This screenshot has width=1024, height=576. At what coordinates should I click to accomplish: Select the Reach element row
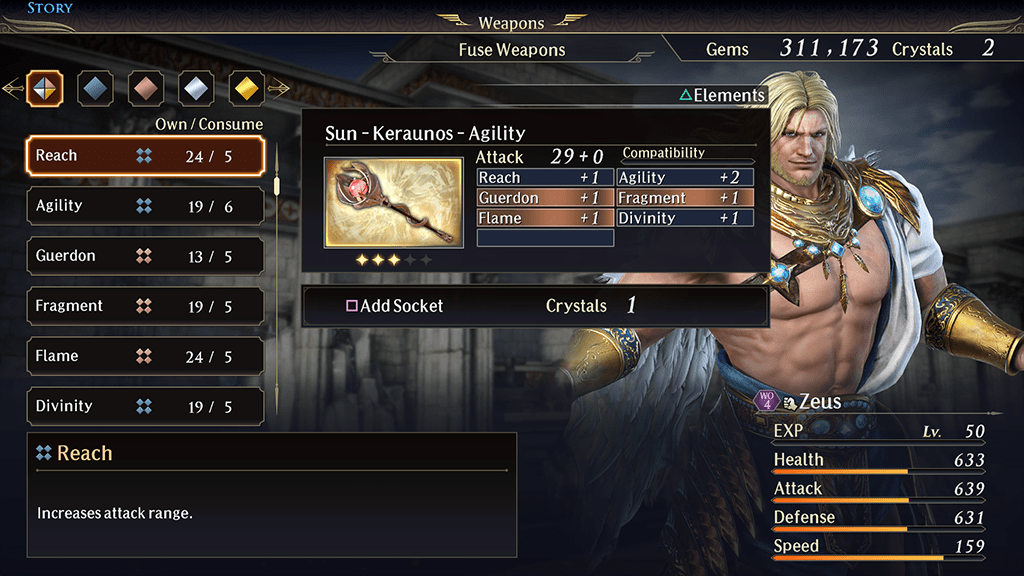pos(145,156)
